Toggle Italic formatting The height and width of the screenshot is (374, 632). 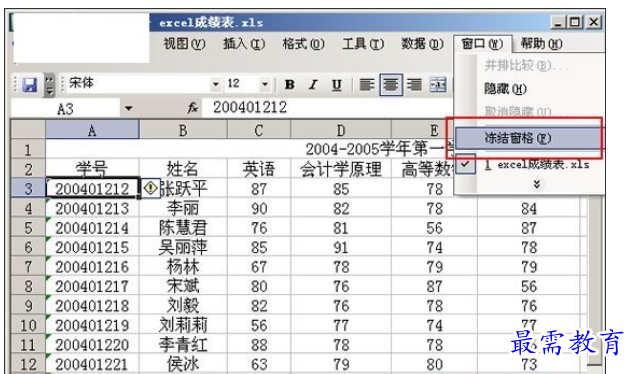(313, 85)
